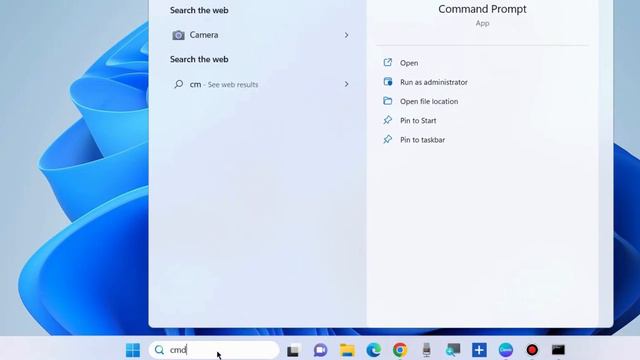The image size is (640, 360).
Task: Click the taskbar search field containing cmd
Action: coord(214,350)
